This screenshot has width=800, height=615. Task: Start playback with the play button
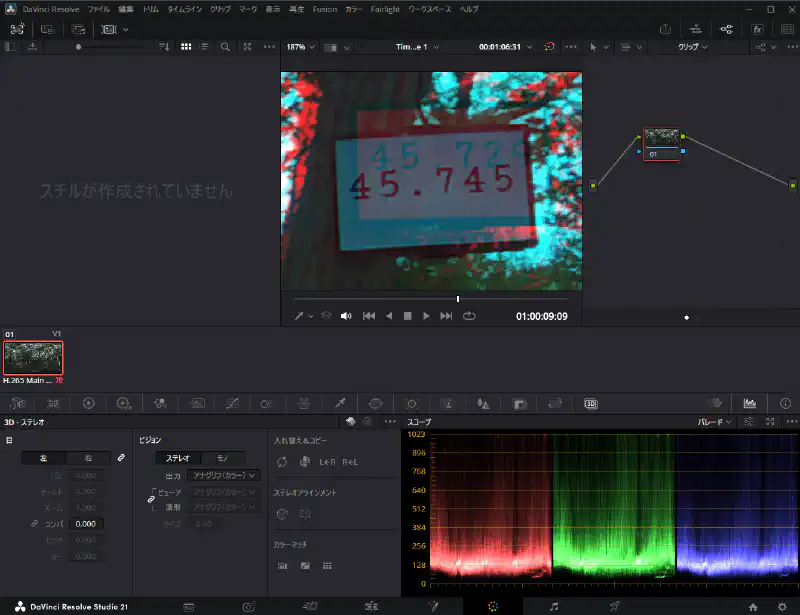click(x=426, y=316)
